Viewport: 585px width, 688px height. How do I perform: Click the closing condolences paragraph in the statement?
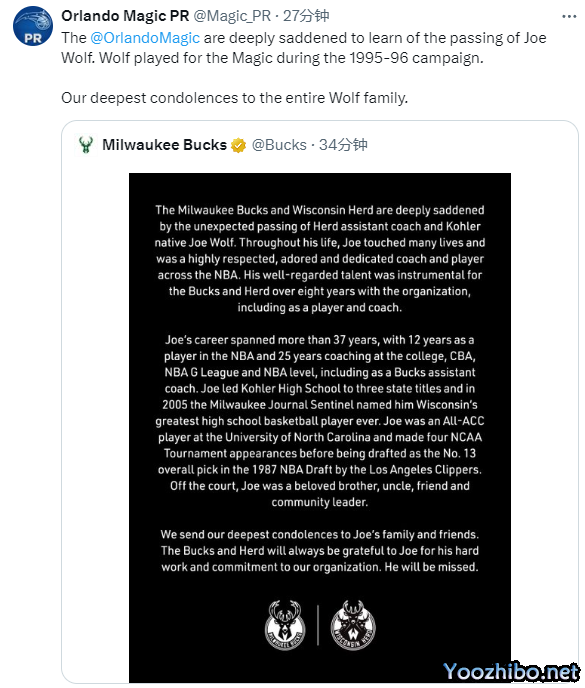pos(320,551)
